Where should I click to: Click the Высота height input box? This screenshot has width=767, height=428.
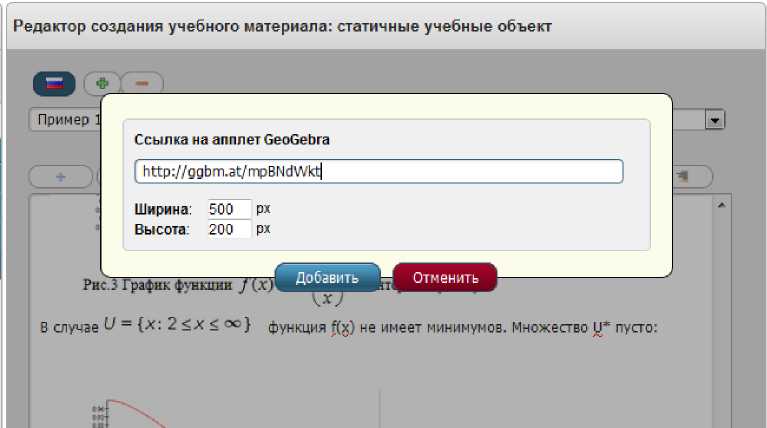click(229, 230)
